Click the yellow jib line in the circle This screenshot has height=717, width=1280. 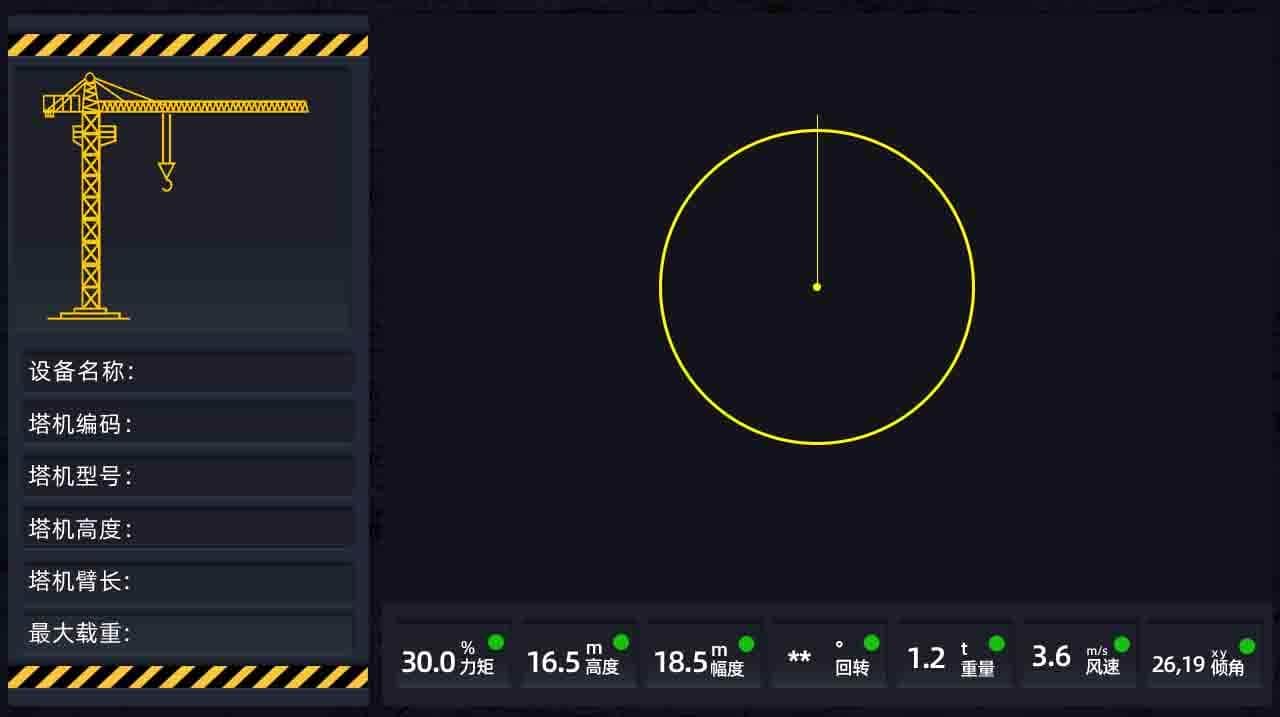[x=817, y=200]
